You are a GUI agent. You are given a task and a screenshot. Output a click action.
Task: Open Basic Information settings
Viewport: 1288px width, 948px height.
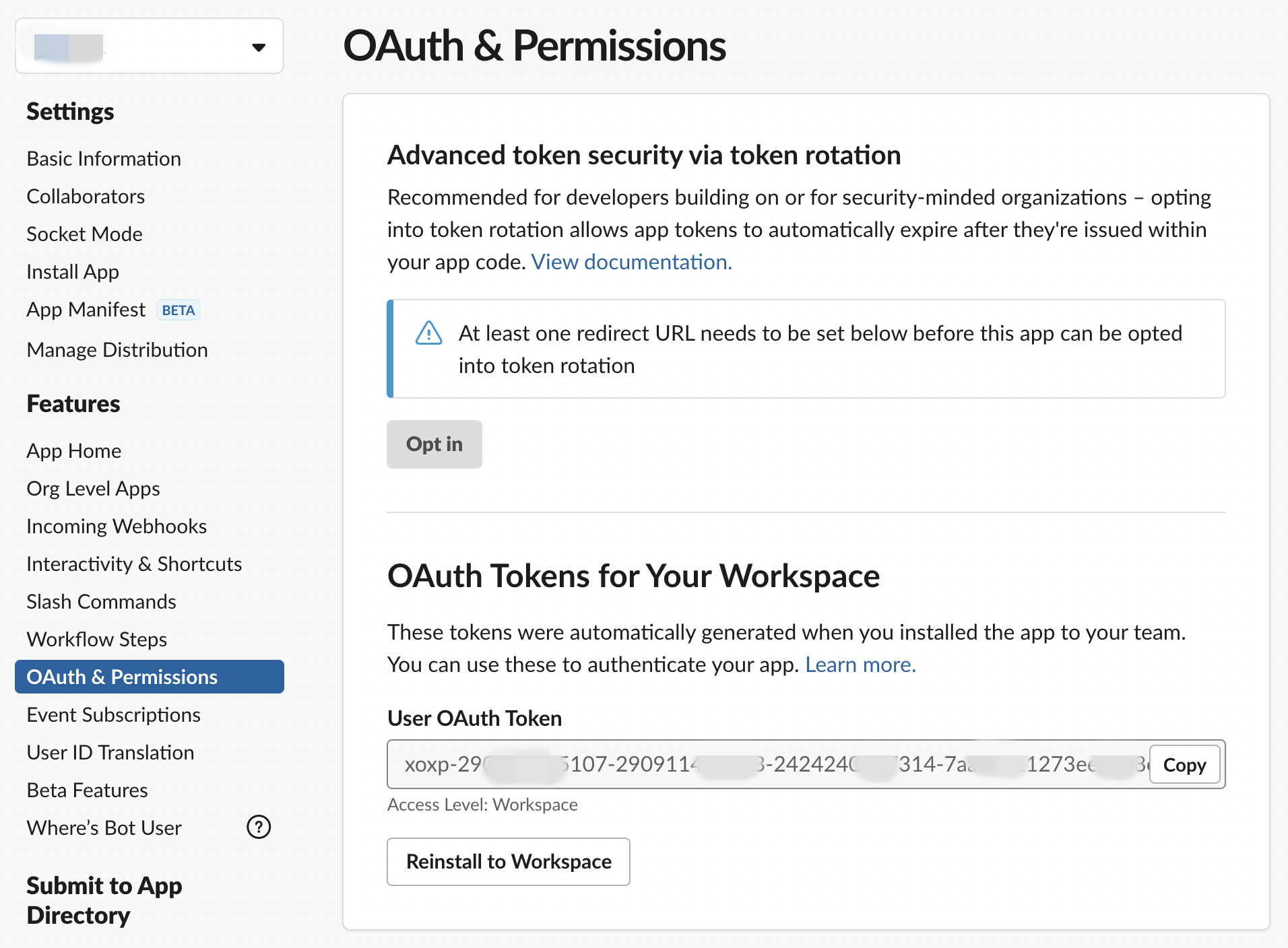click(104, 159)
